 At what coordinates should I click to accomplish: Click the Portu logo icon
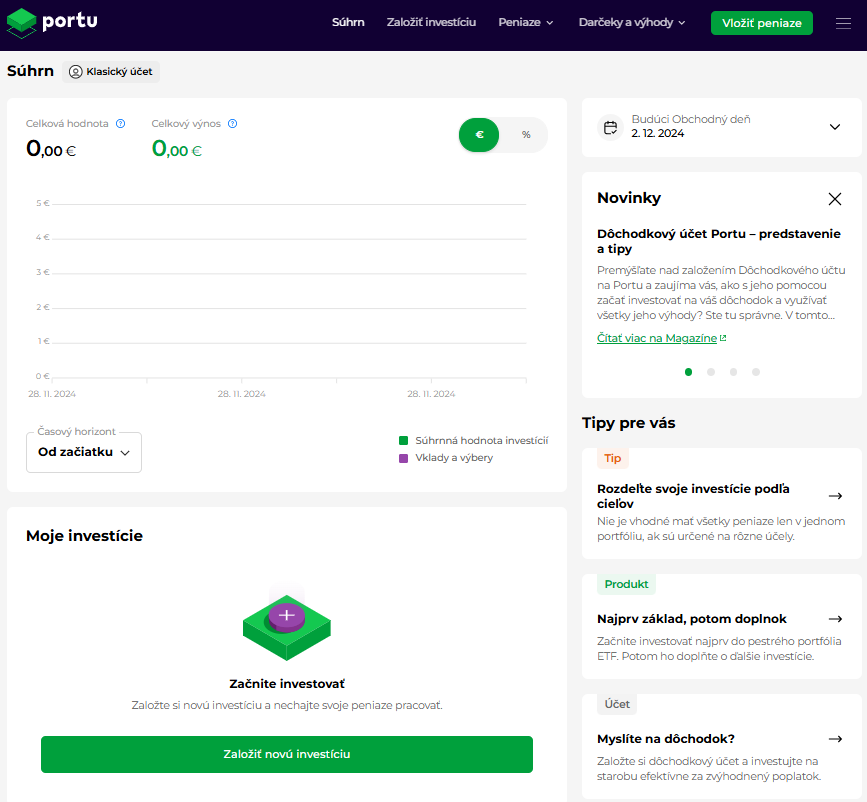click(x=21, y=22)
